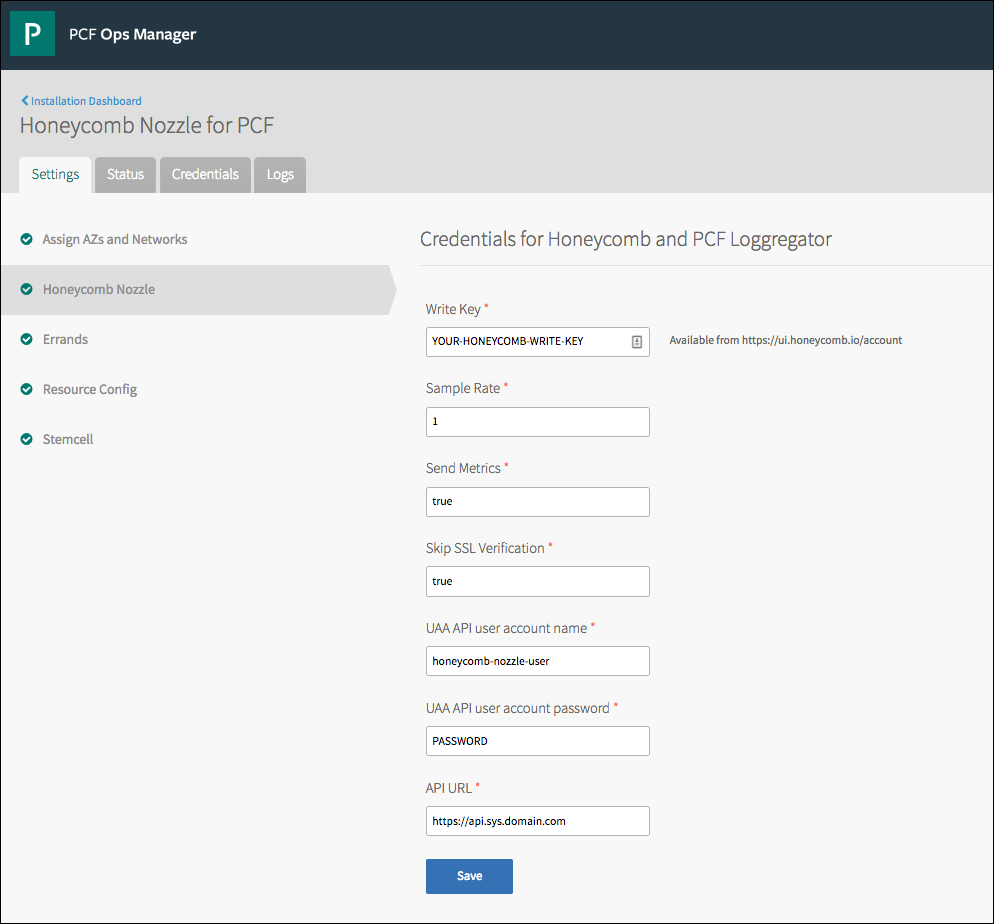Open the Credentials tab
Screen dimensions: 994x924
[x=205, y=175]
